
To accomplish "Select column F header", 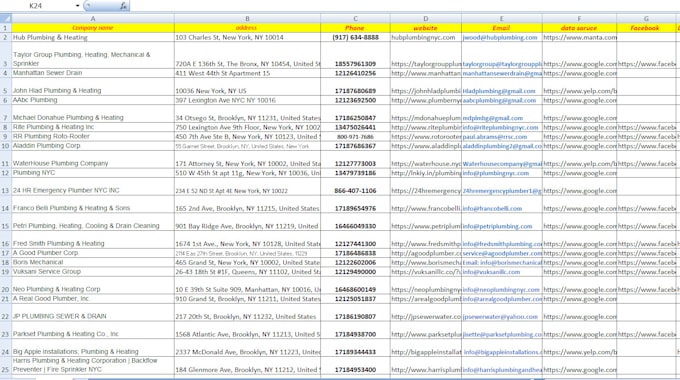I will click(x=579, y=19).
